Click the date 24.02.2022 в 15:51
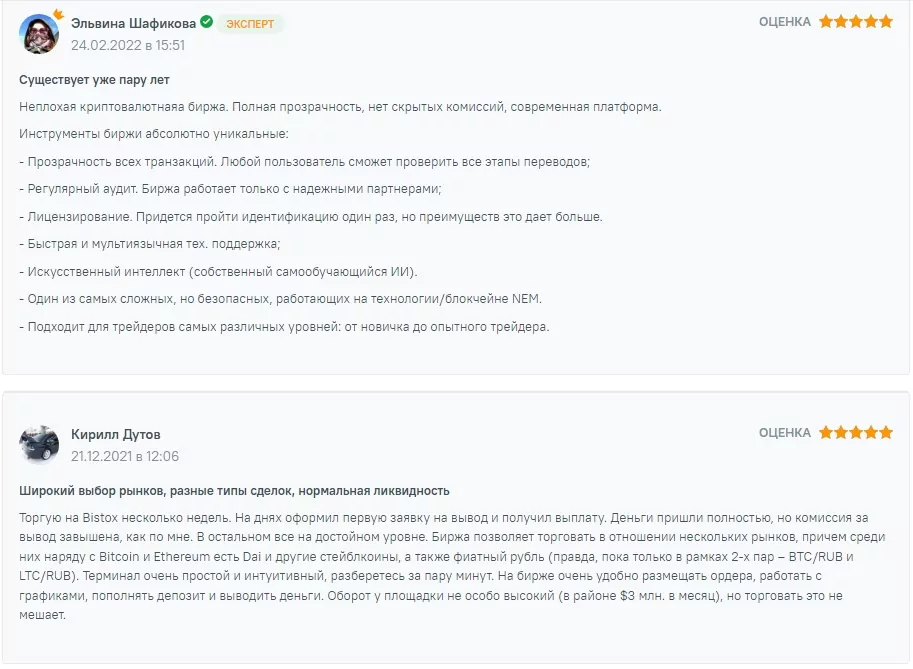 pyautogui.click(x=127, y=45)
